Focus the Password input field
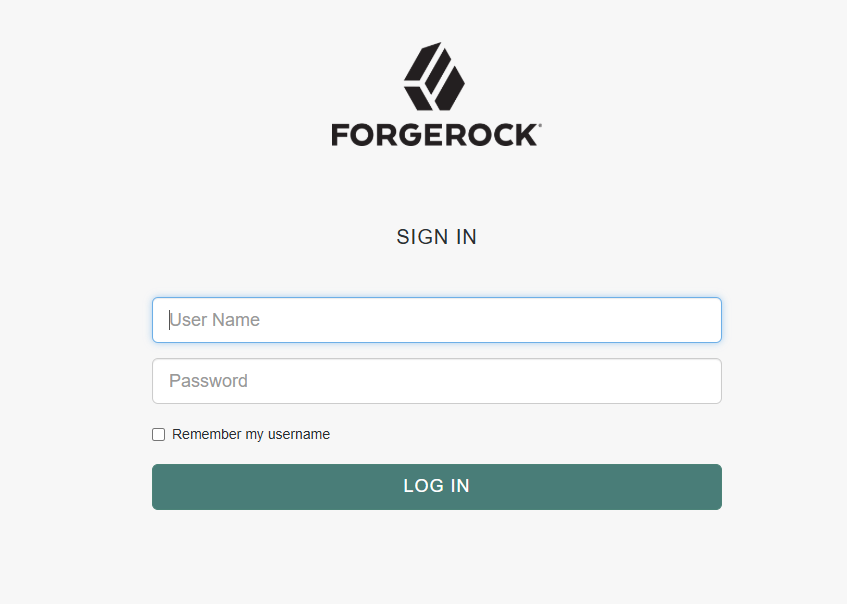The height and width of the screenshot is (604, 847). coord(436,381)
